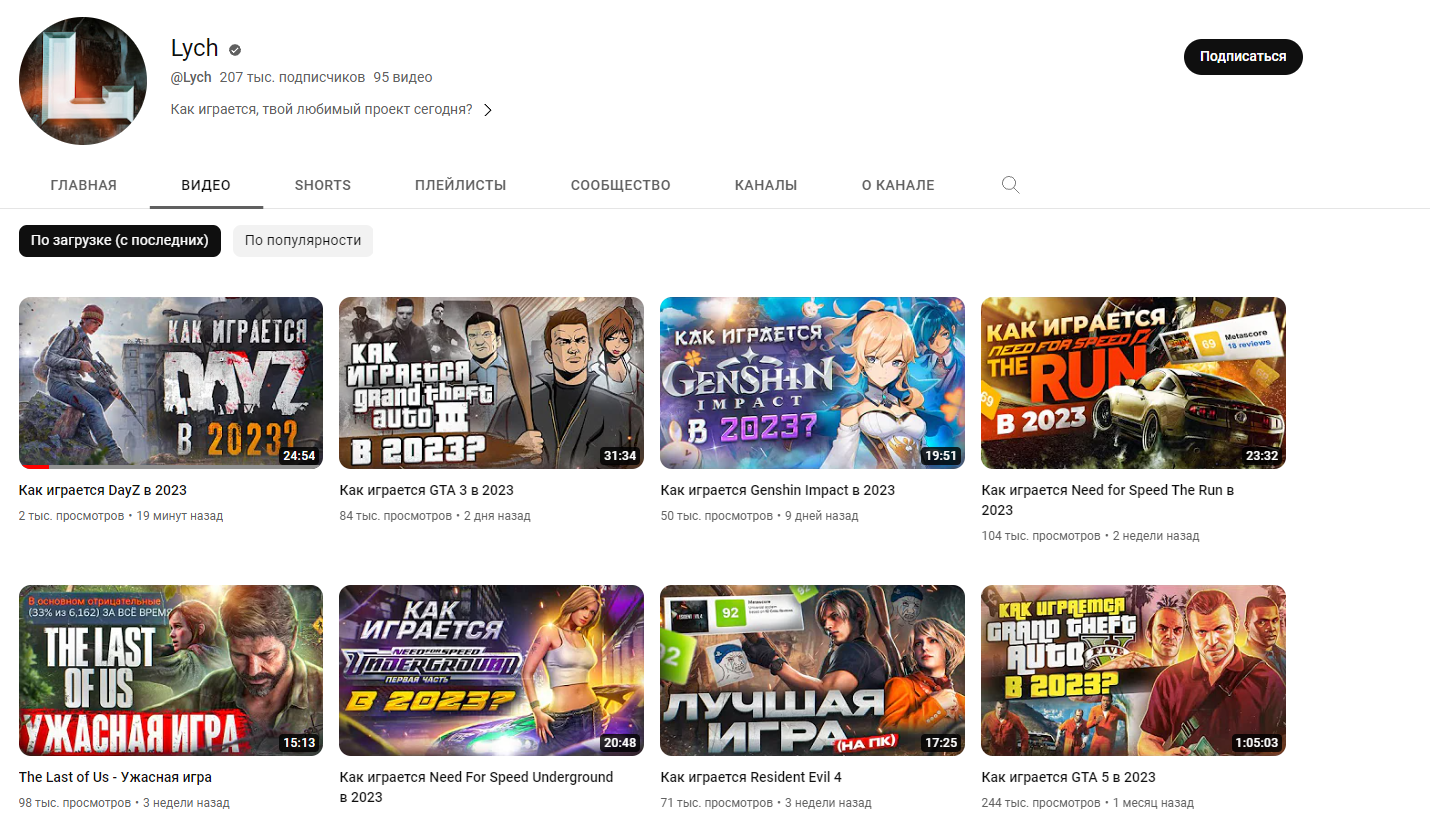Click the channel description 'Как играется, твой любимый проект сегодня?'
Screen dimensions: 1430x817
322,110
